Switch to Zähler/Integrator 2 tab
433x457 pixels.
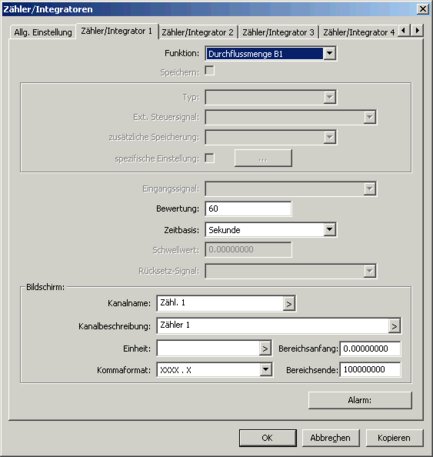[197, 32]
